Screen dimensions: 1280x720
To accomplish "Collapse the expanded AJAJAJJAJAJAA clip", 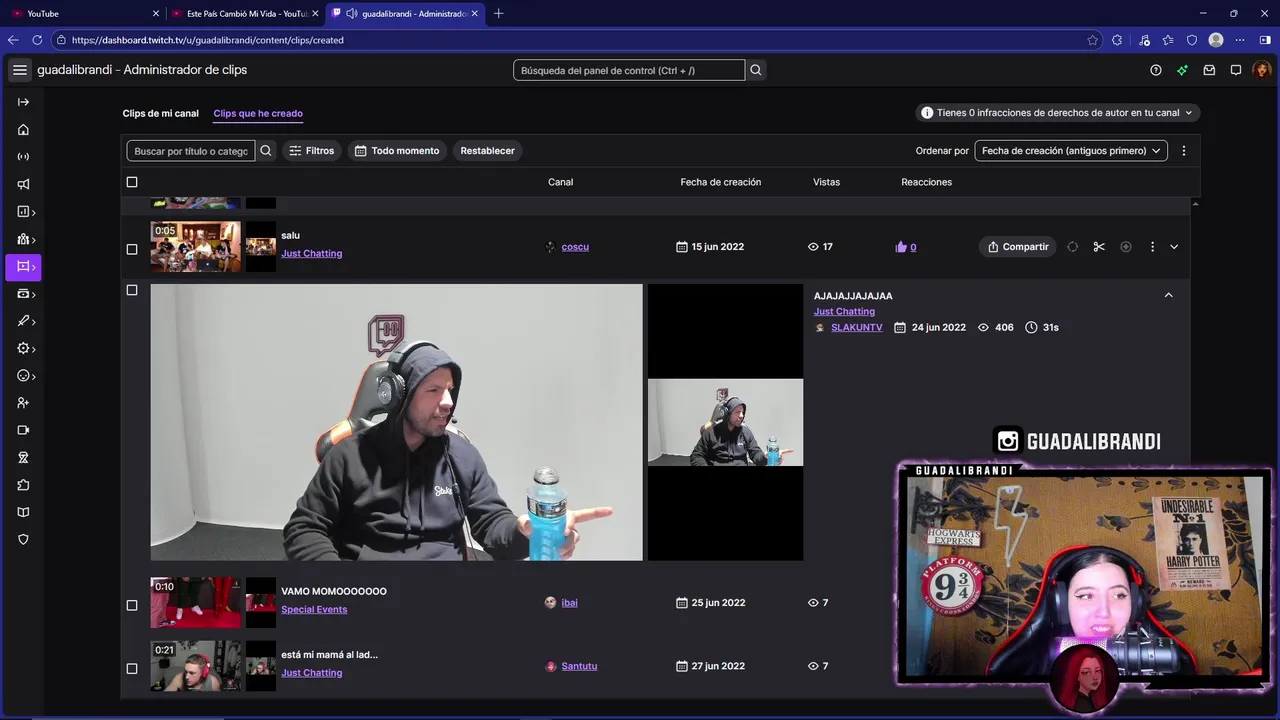I will (1168, 295).
